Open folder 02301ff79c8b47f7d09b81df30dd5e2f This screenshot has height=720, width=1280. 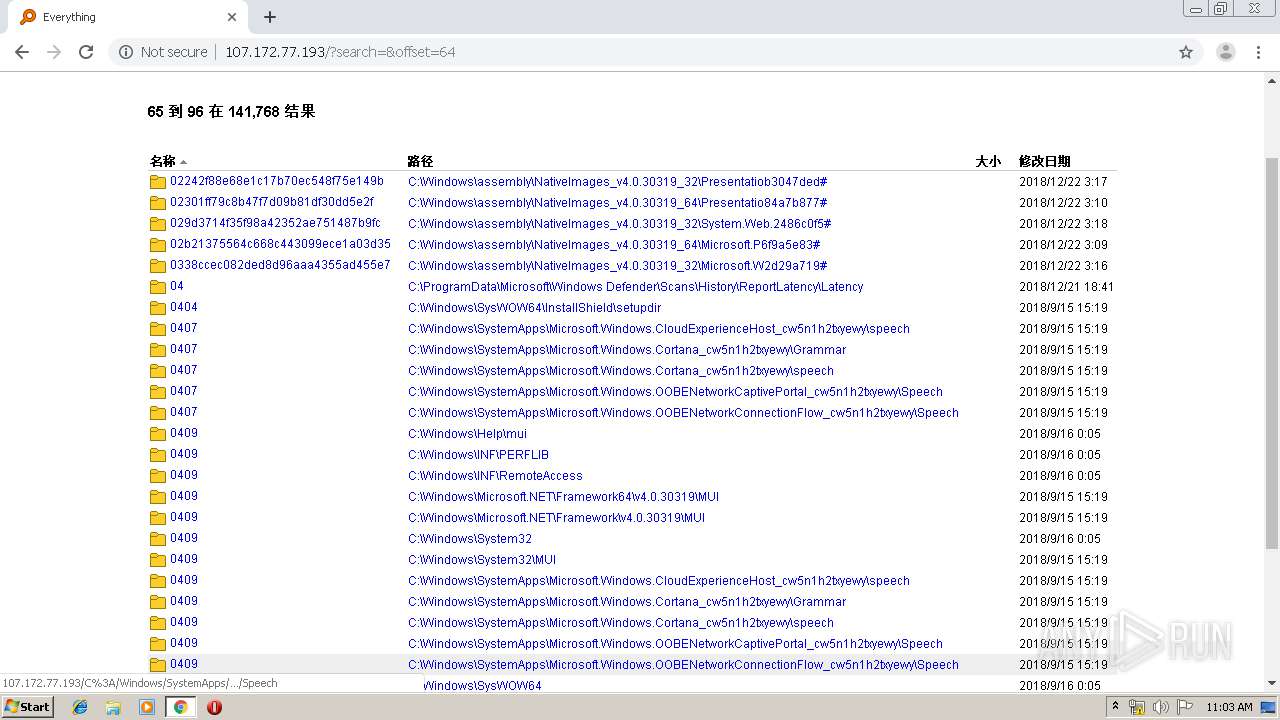[x=272, y=202]
